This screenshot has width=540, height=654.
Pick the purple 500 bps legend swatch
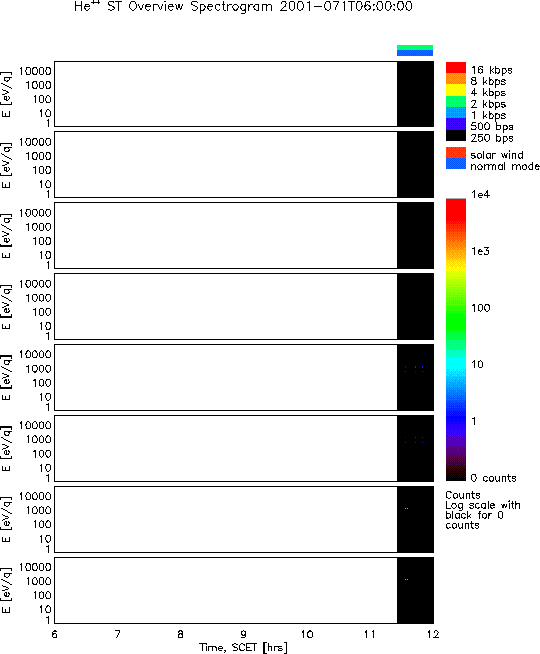(x=456, y=124)
